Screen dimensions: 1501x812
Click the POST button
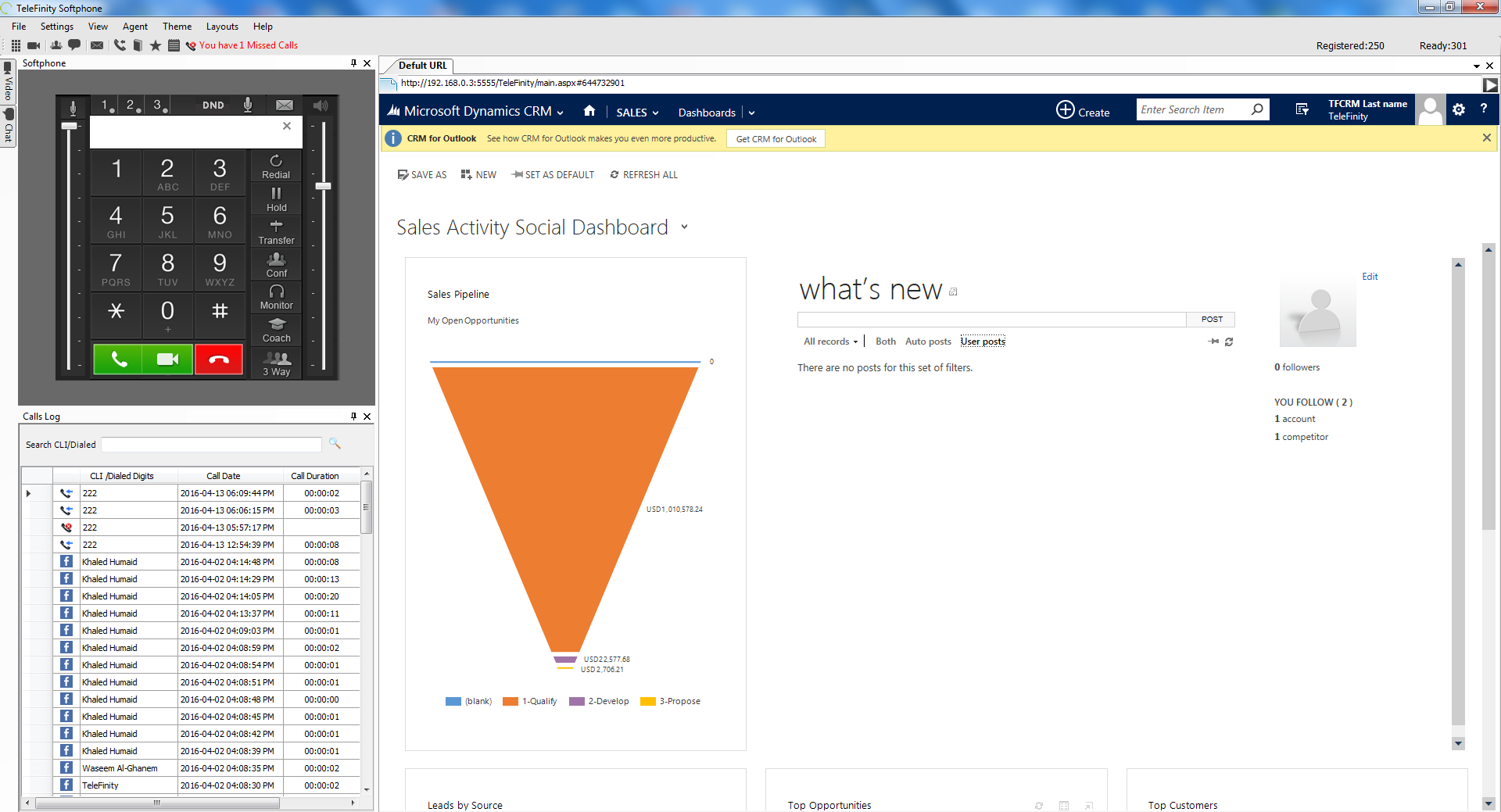[x=1211, y=319]
